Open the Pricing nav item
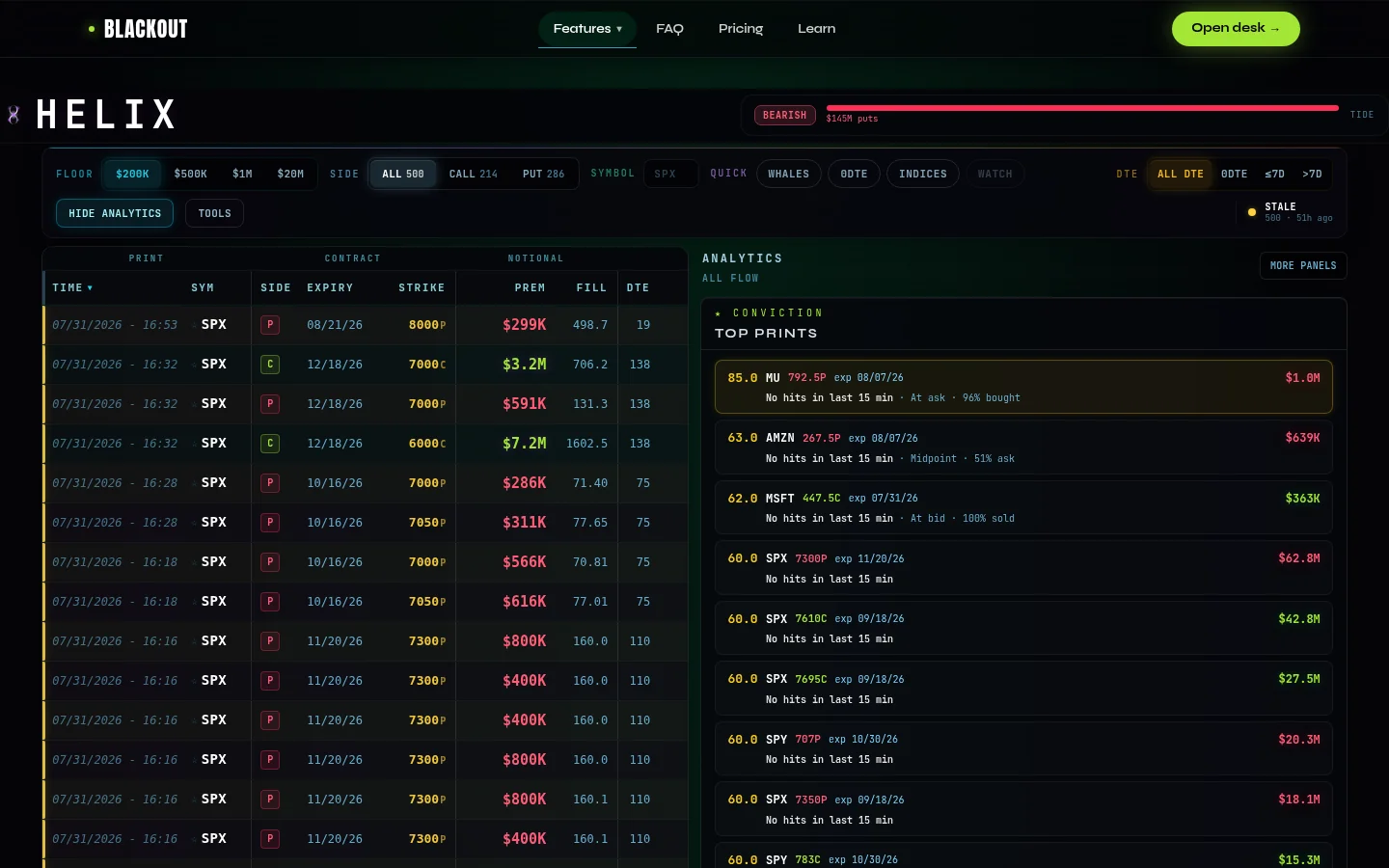Screen dimensions: 1389x868 [x=741, y=29]
